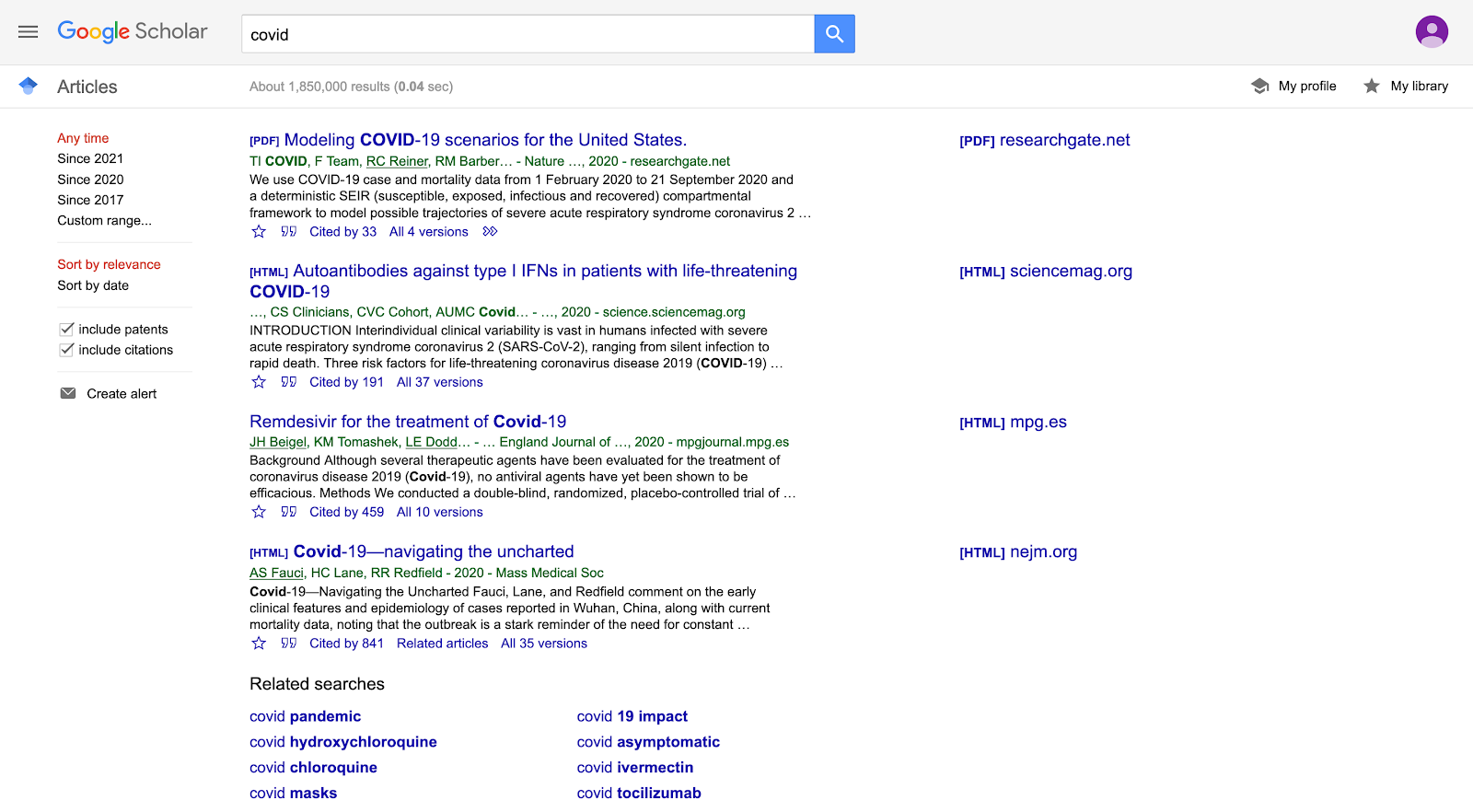Click the My profile graduation cap icon
The image size is (1473, 812).
pyautogui.click(x=1260, y=86)
